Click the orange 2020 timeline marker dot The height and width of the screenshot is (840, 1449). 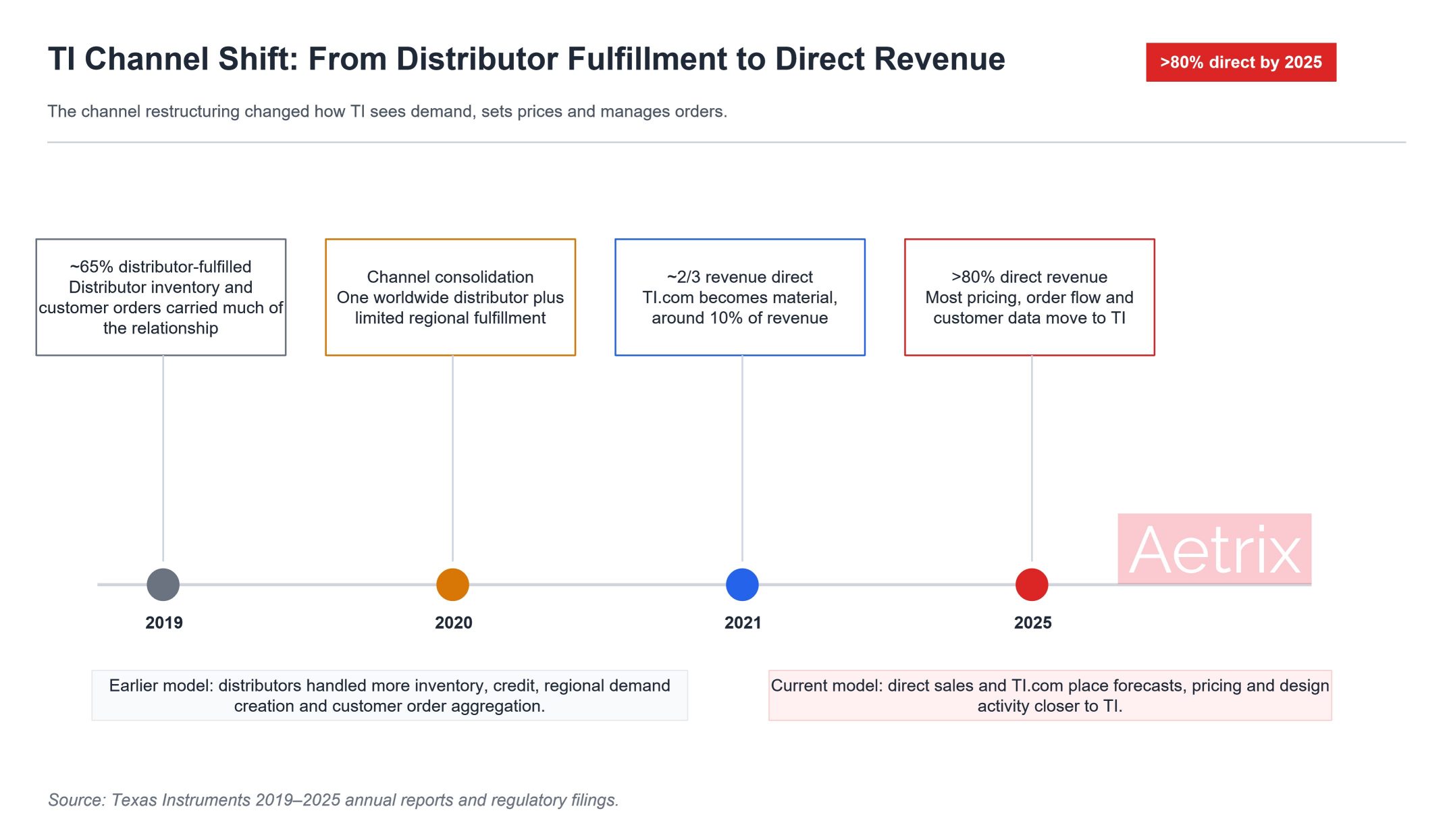pos(452,584)
